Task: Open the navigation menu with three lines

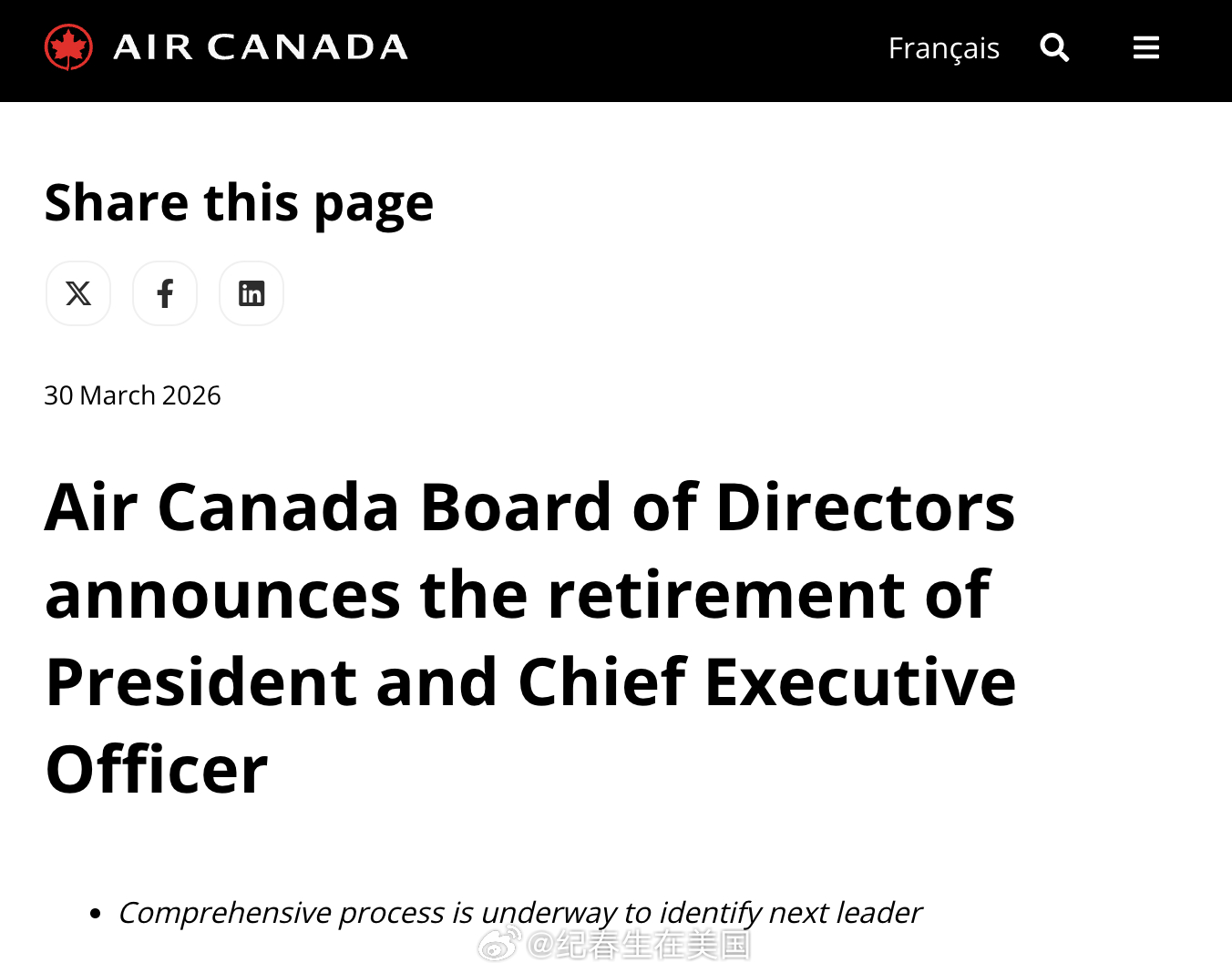Action: [x=1145, y=47]
